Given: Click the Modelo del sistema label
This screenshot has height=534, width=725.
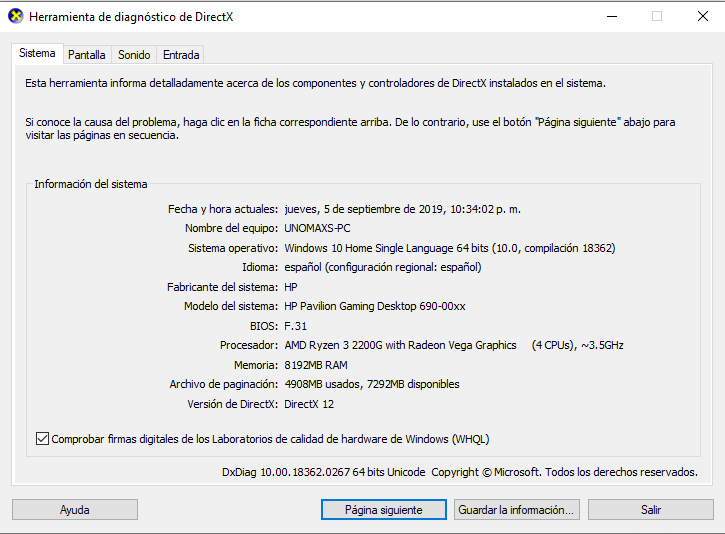Looking at the screenshot, I should tap(231, 306).
